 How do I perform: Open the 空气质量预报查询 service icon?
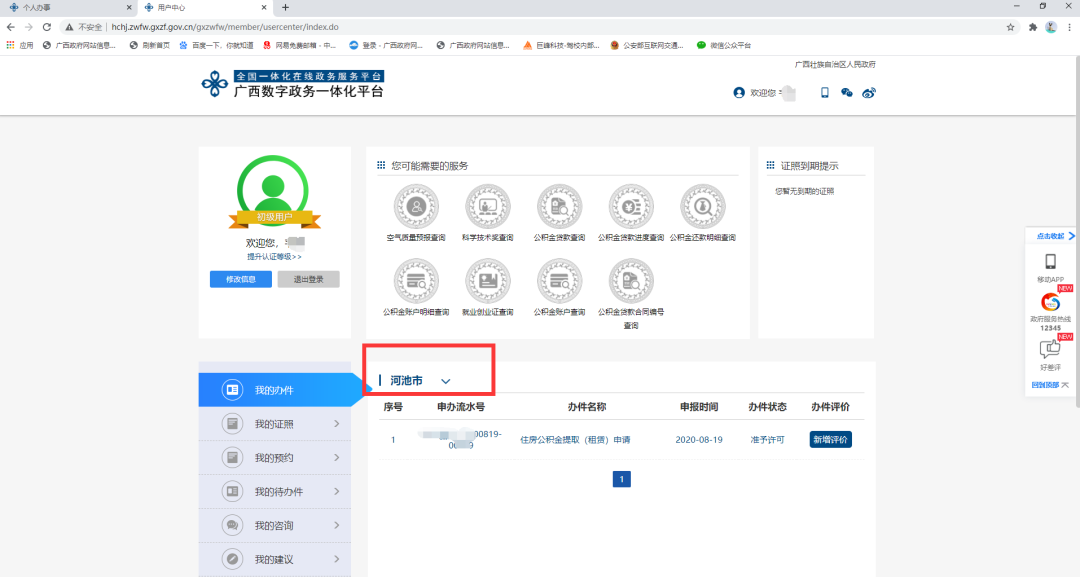point(416,207)
